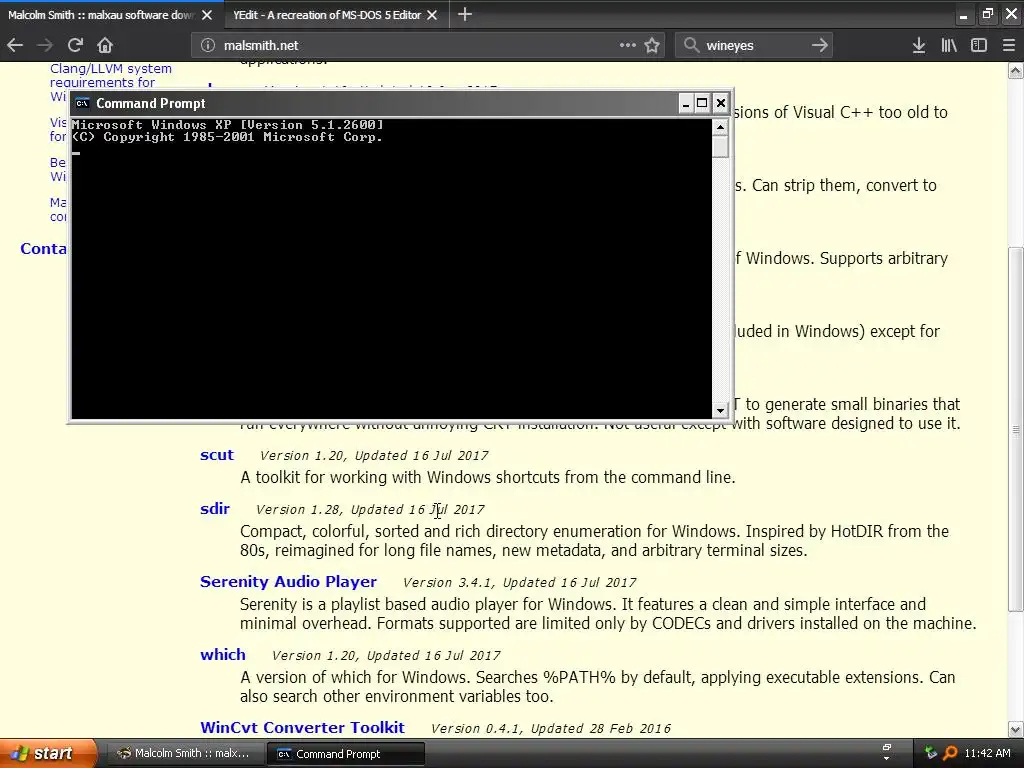Switch to Malcolm Smith browser taskbar button
The width and height of the screenshot is (1024, 768).
(x=184, y=754)
